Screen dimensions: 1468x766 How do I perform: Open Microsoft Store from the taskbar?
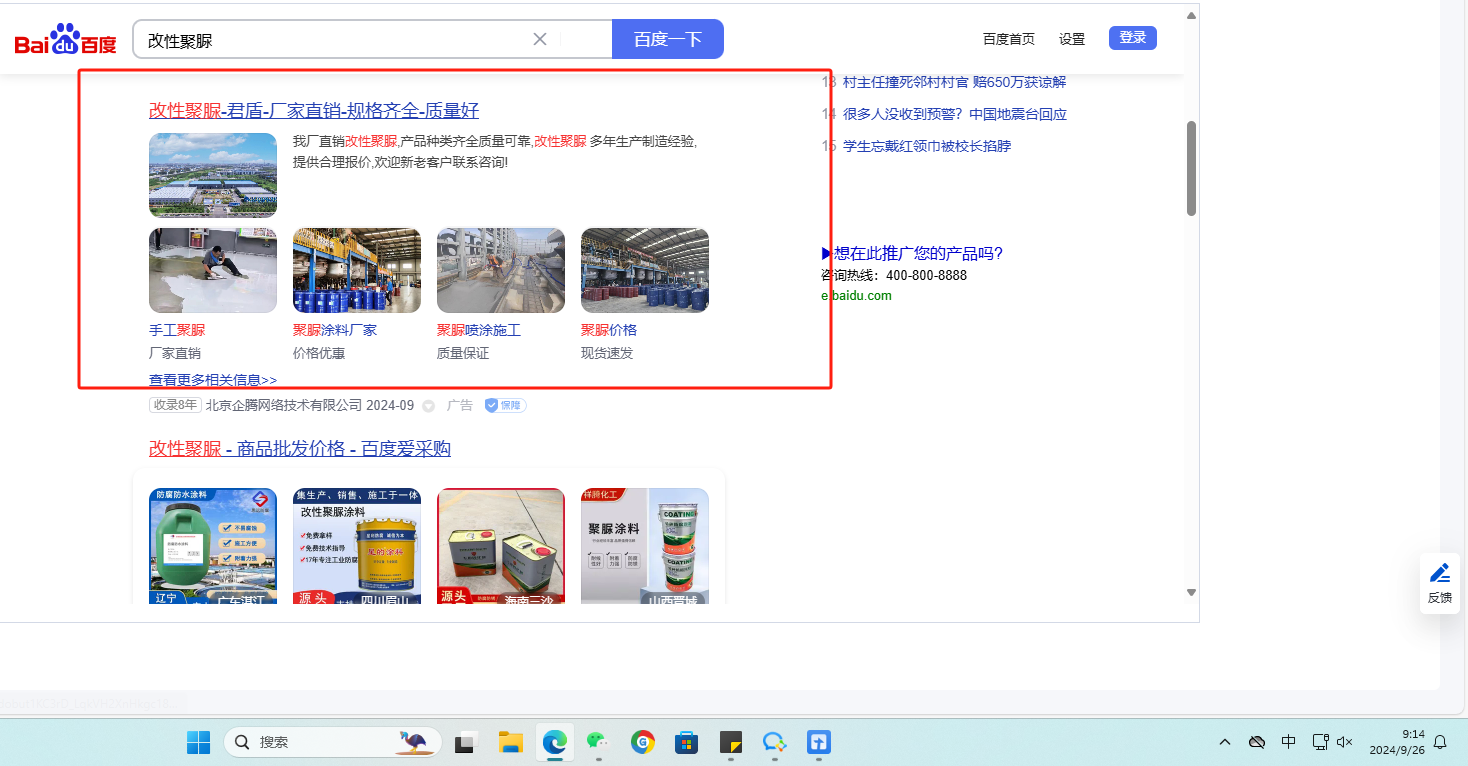click(686, 743)
